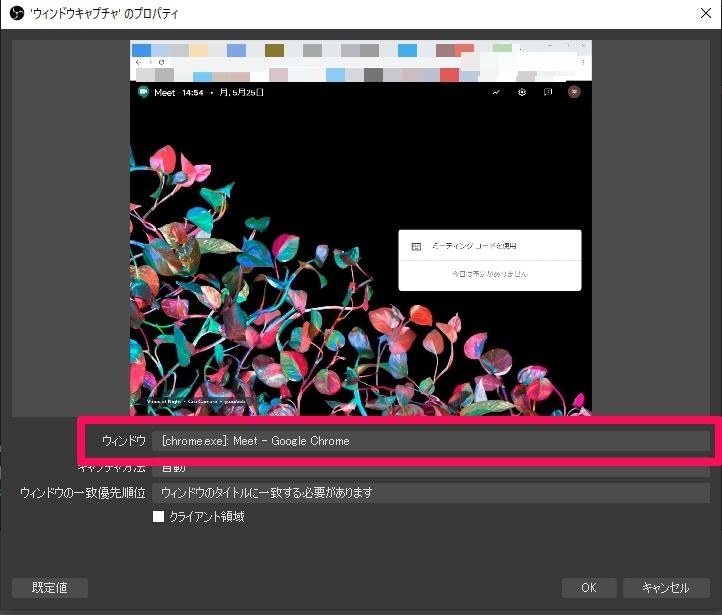Viewport: 722px width, 615px height.
Task: Open the キャプチャ方法 dropdown set to 自動
Action: (431, 470)
